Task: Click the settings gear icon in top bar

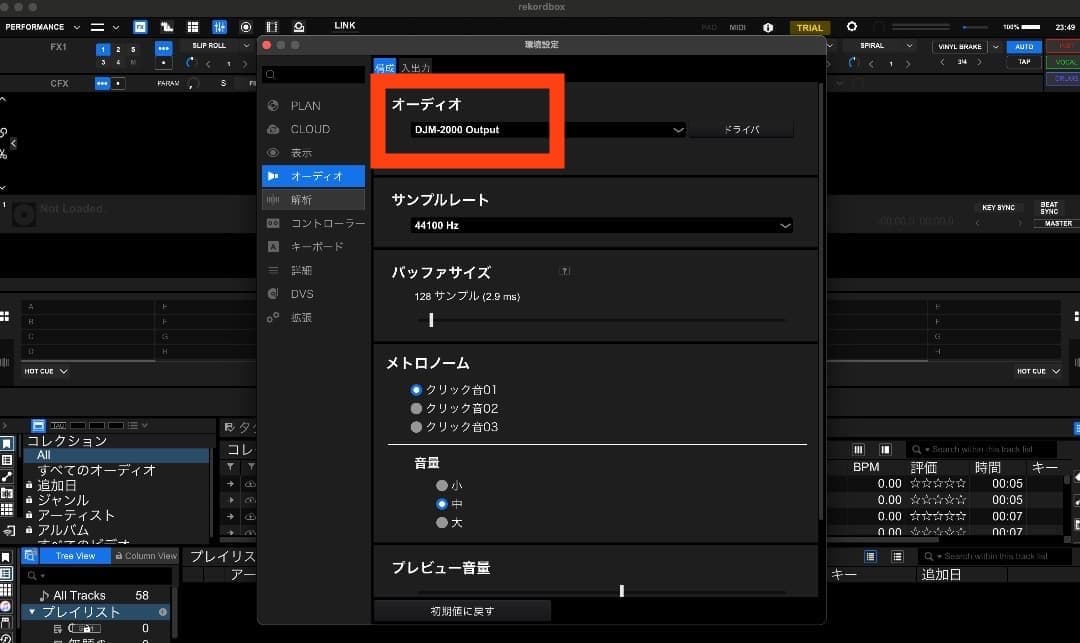Action: coord(852,27)
